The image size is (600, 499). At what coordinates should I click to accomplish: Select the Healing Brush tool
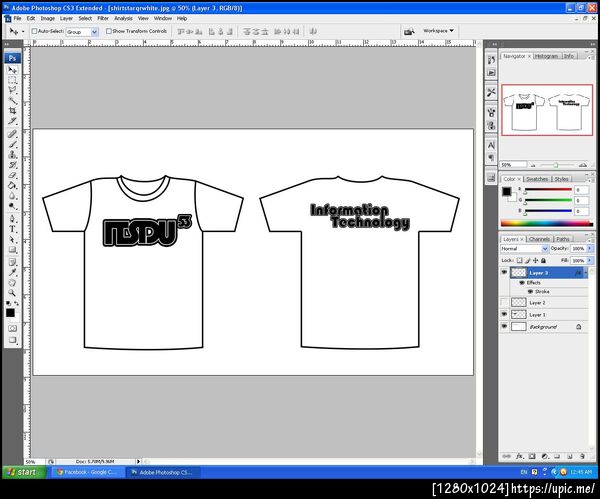[12, 134]
